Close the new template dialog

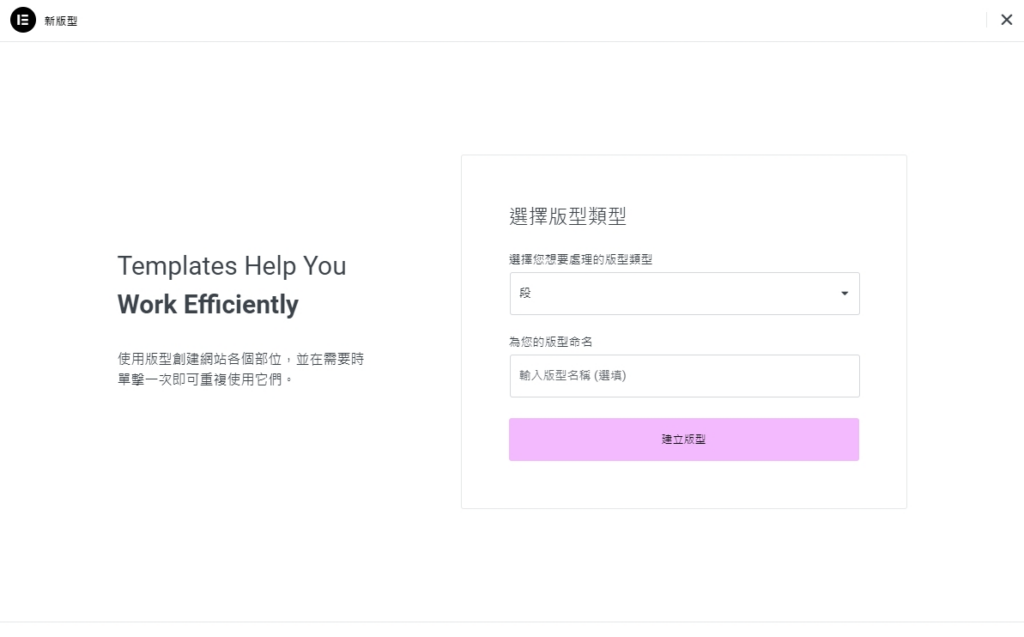pos(1006,20)
